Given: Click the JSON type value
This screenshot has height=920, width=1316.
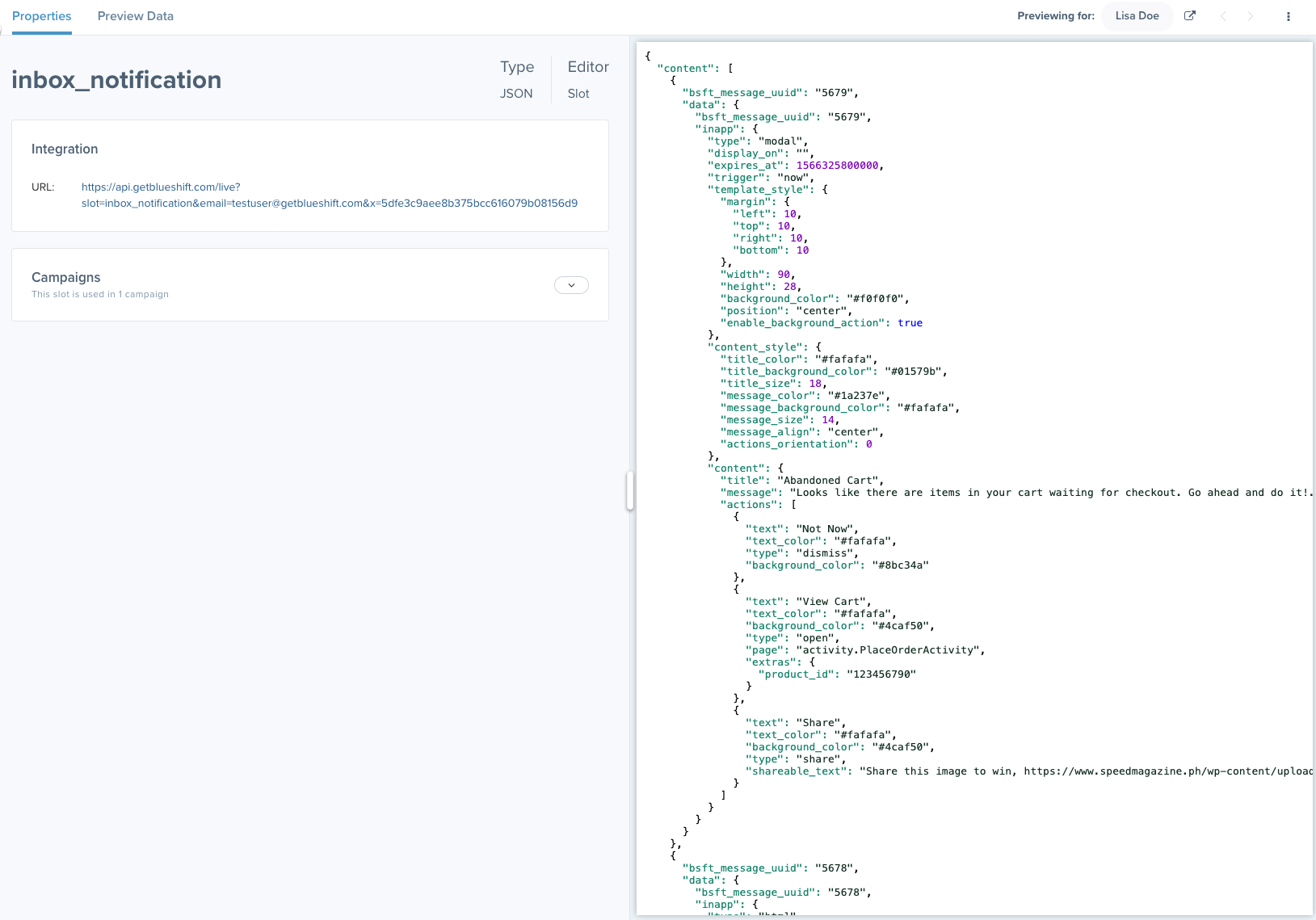Looking at the screenshot, I should point(516,94).
